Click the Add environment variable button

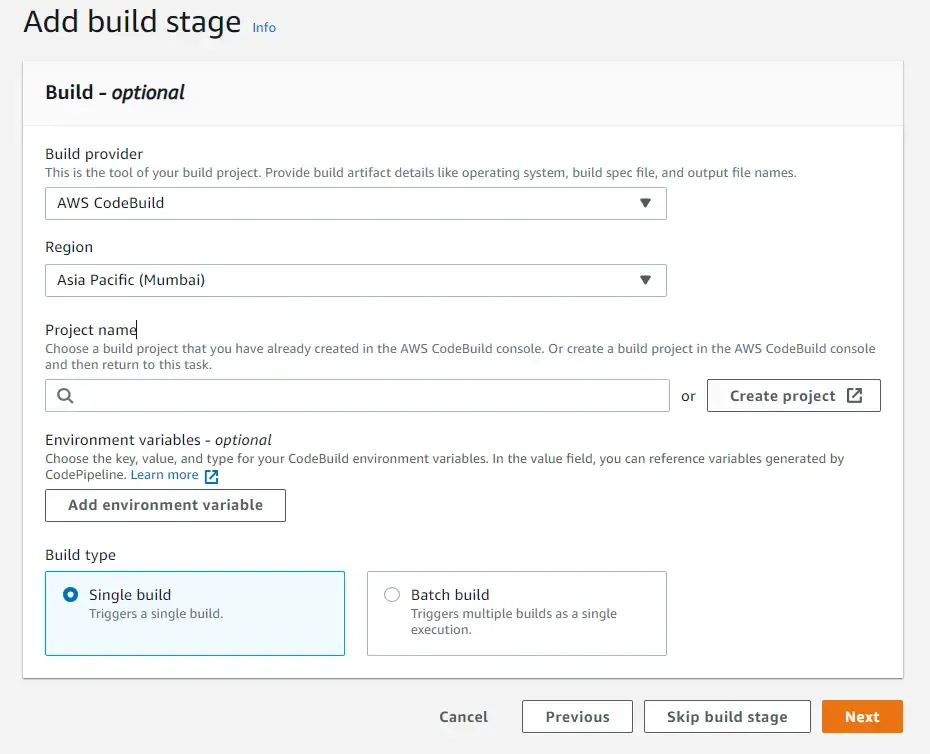tap(165, 505)
